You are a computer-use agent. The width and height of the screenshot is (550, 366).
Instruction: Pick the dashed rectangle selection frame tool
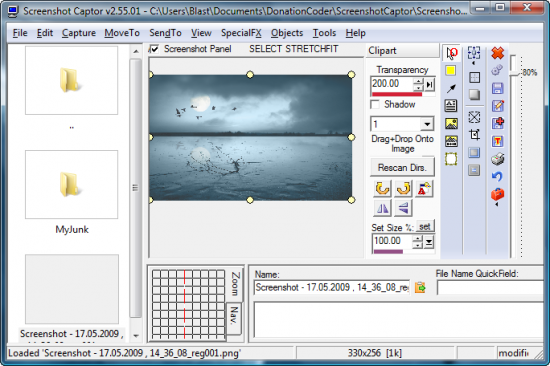[x=451, y=159]
